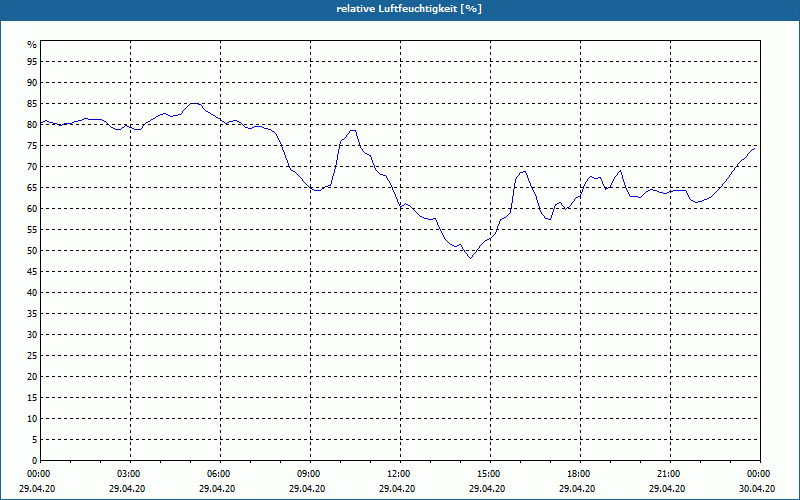The width and height of the screenshot is (800, 500).
Task: Click the '00:00' time label above 29.04.20
Action: pos(37,474)
